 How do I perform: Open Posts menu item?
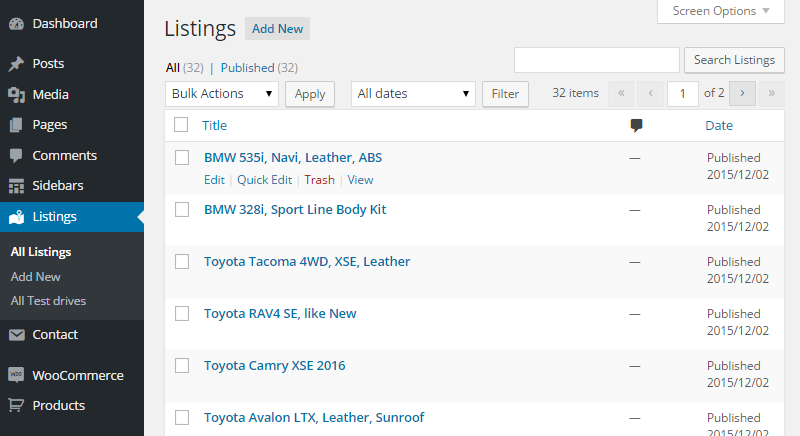click(48, 64)
